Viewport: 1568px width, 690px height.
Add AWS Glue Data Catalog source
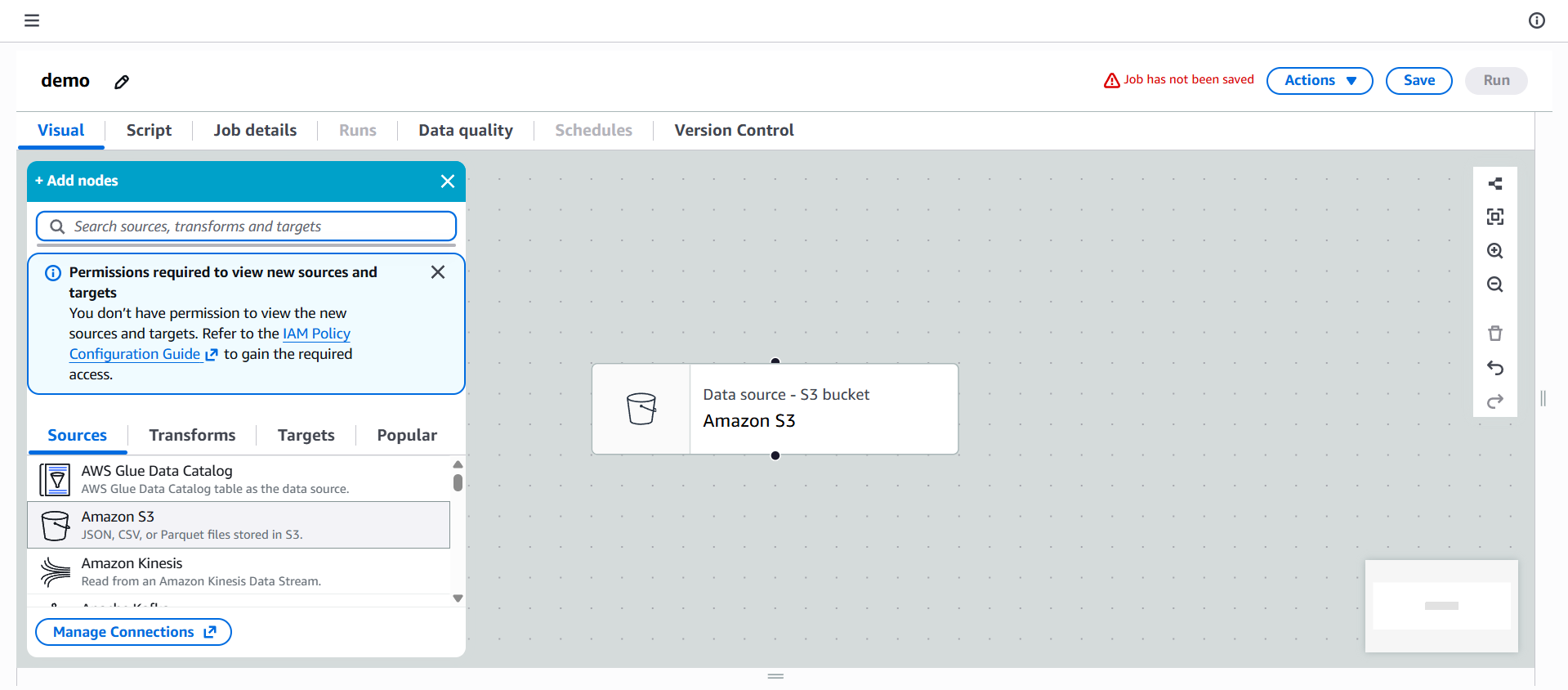tap(239, 479)
